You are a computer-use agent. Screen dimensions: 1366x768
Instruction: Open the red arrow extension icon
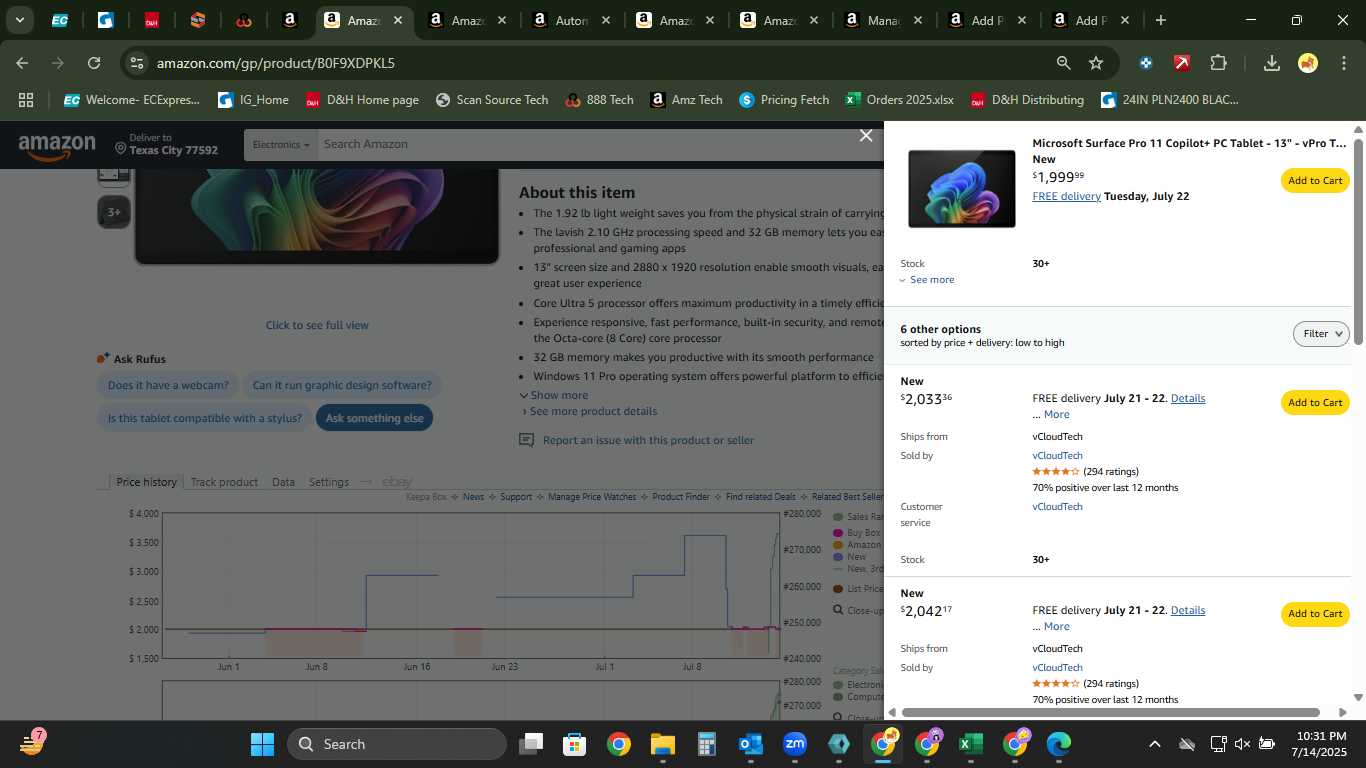point(1182,63)
